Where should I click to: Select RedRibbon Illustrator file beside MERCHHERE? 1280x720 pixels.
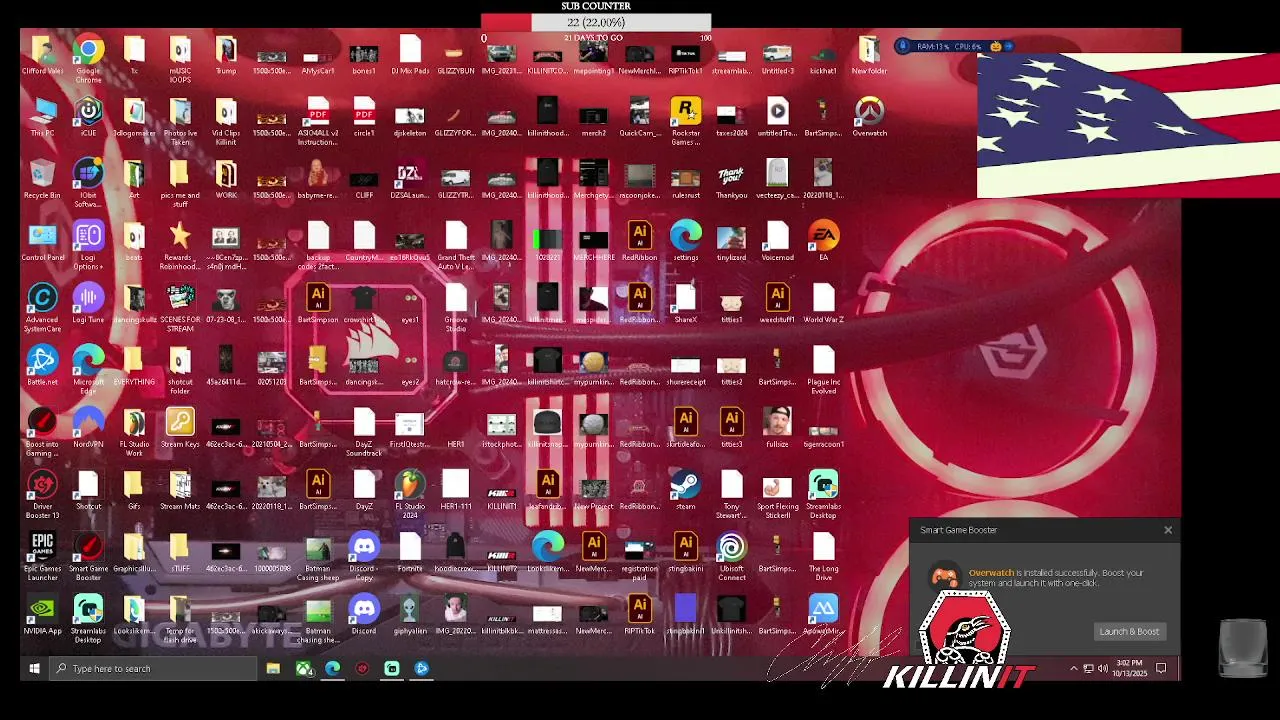click(x=640, y=241)
